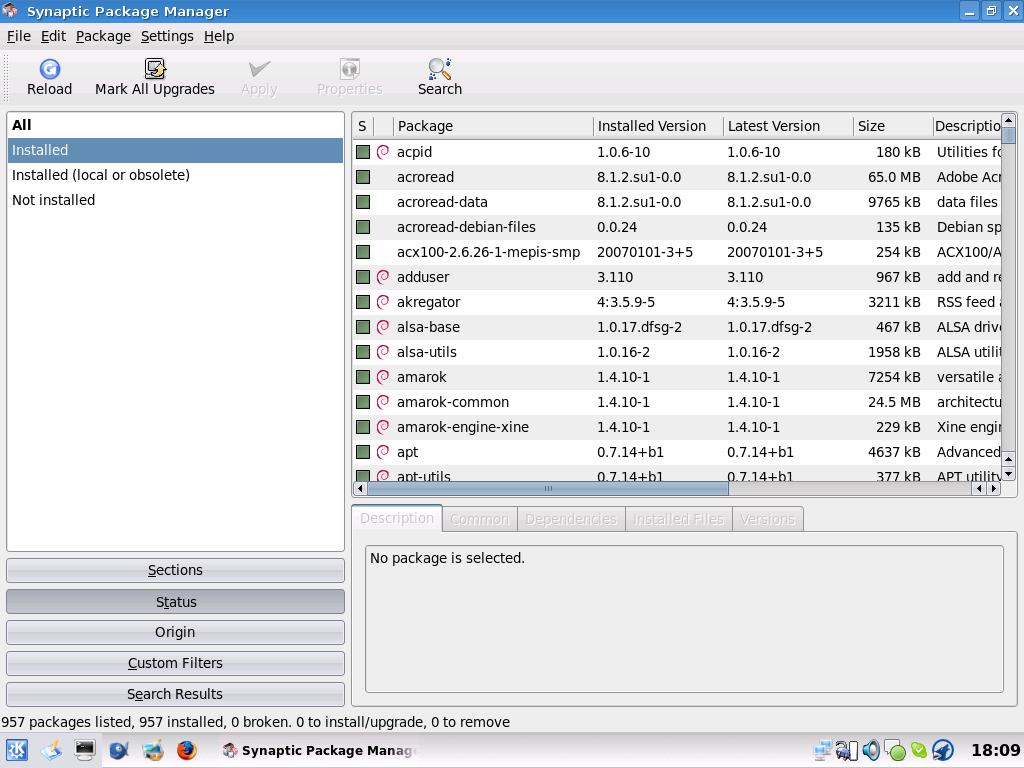This screenshot has width=1024, height=768.
Task: Toggle status box for acpid
Action: click(363, 152)
